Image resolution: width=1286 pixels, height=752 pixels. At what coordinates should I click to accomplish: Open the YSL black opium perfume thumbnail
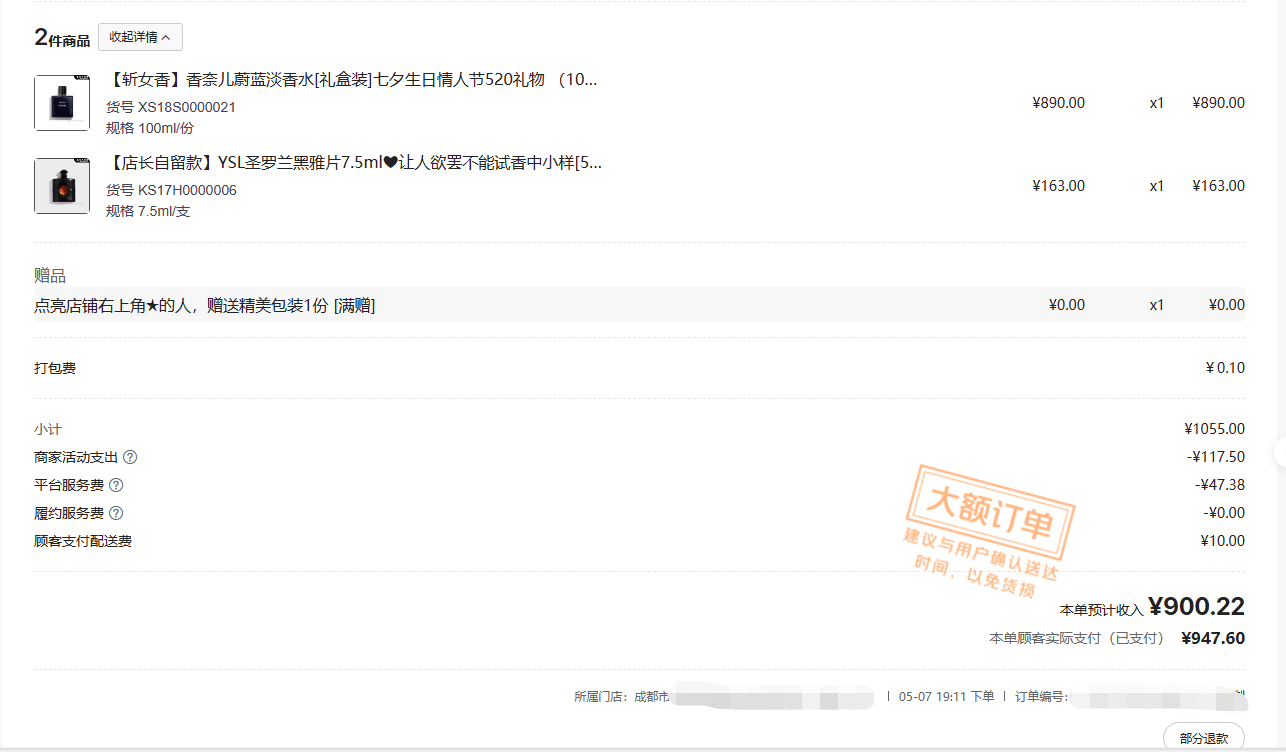pyautogui.click(x=62, y=186)
